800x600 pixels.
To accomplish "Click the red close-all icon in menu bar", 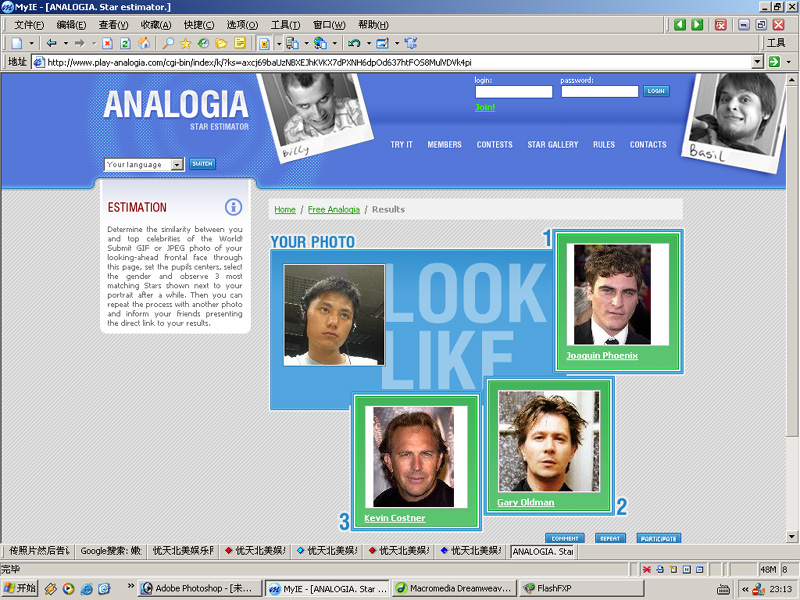I will (720, 24).
